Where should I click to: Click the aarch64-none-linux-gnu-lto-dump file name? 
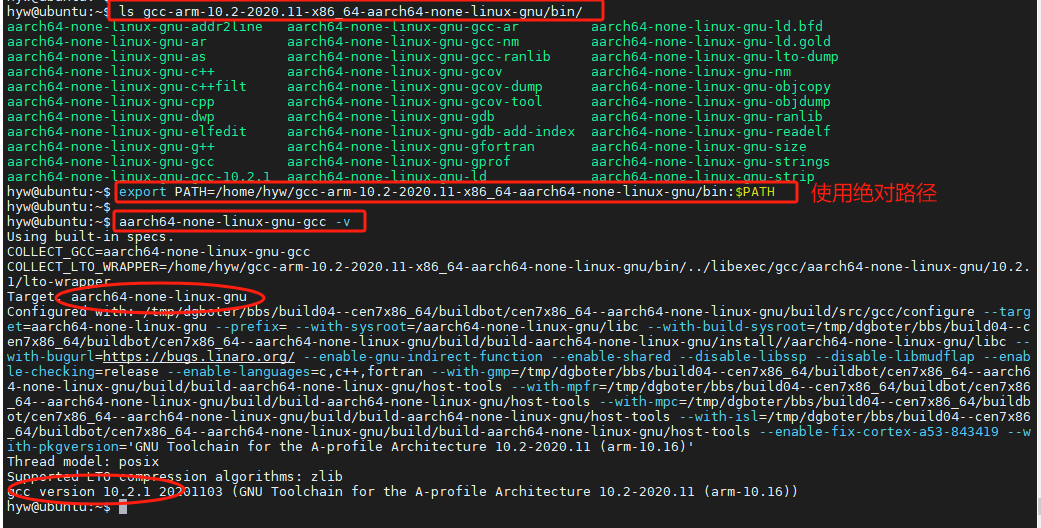click(x=714, y=57)
